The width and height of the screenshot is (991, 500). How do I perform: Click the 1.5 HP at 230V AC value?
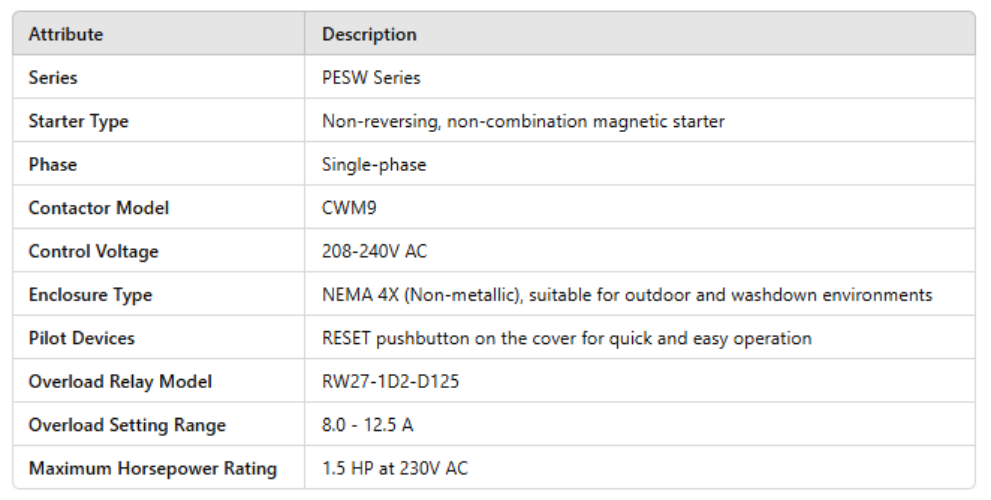click(x=395, y=468)
